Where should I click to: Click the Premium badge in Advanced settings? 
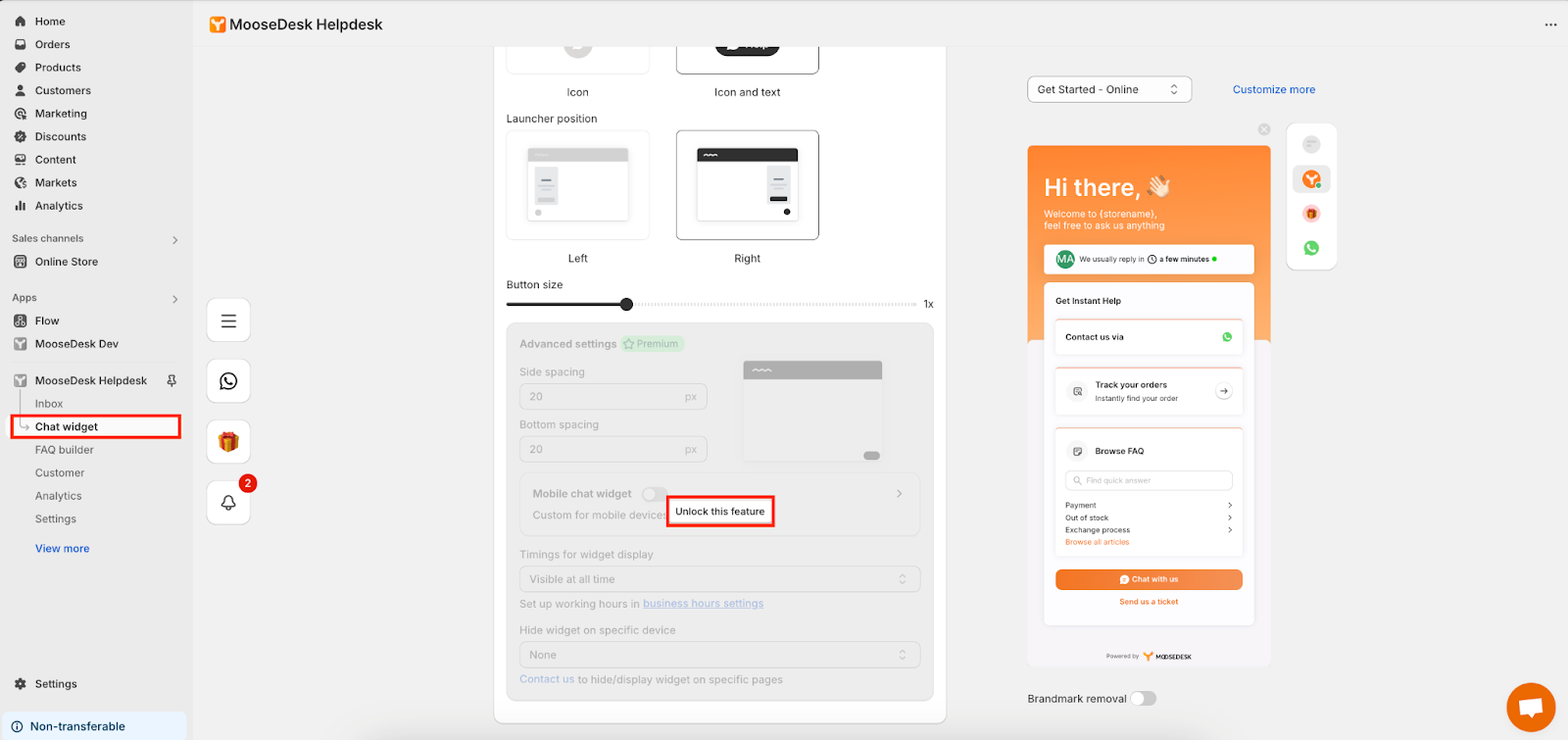[x=653, y=344]
